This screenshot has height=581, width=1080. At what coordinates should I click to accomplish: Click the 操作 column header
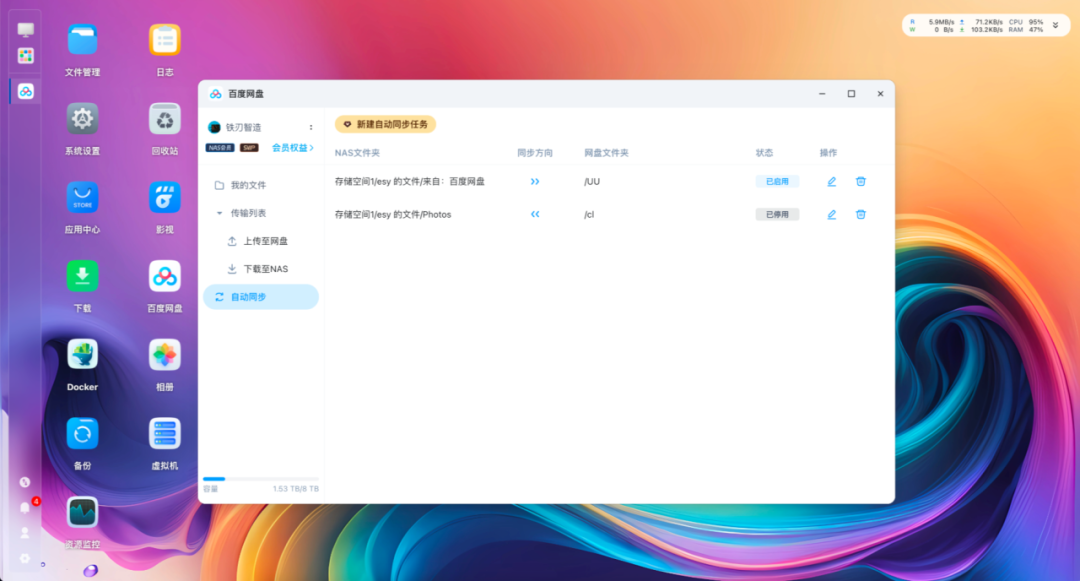coord(829,153)
